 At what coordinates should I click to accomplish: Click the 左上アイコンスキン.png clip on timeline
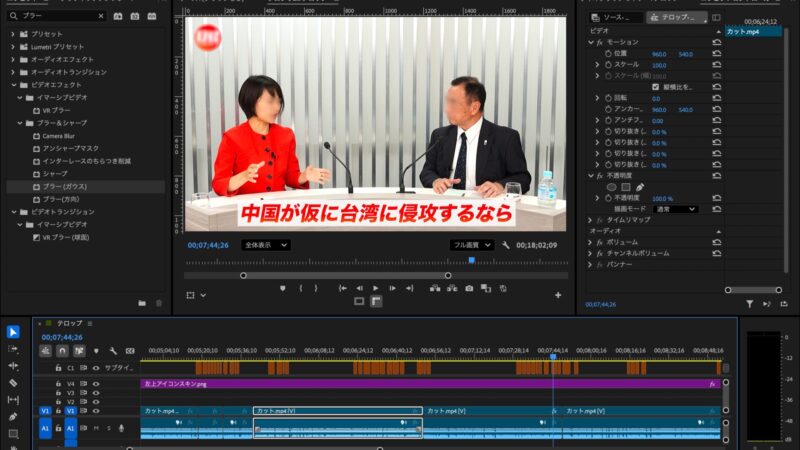pos(430,383)
